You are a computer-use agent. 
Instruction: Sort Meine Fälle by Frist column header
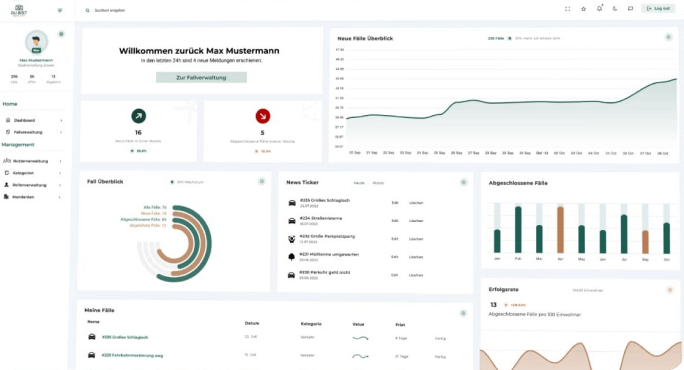point(400,325)
